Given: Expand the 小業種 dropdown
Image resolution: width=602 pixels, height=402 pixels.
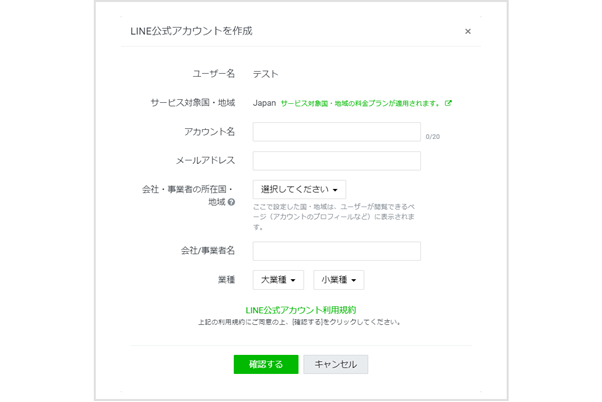Looking at the screenshot, I should pos(338,280).
